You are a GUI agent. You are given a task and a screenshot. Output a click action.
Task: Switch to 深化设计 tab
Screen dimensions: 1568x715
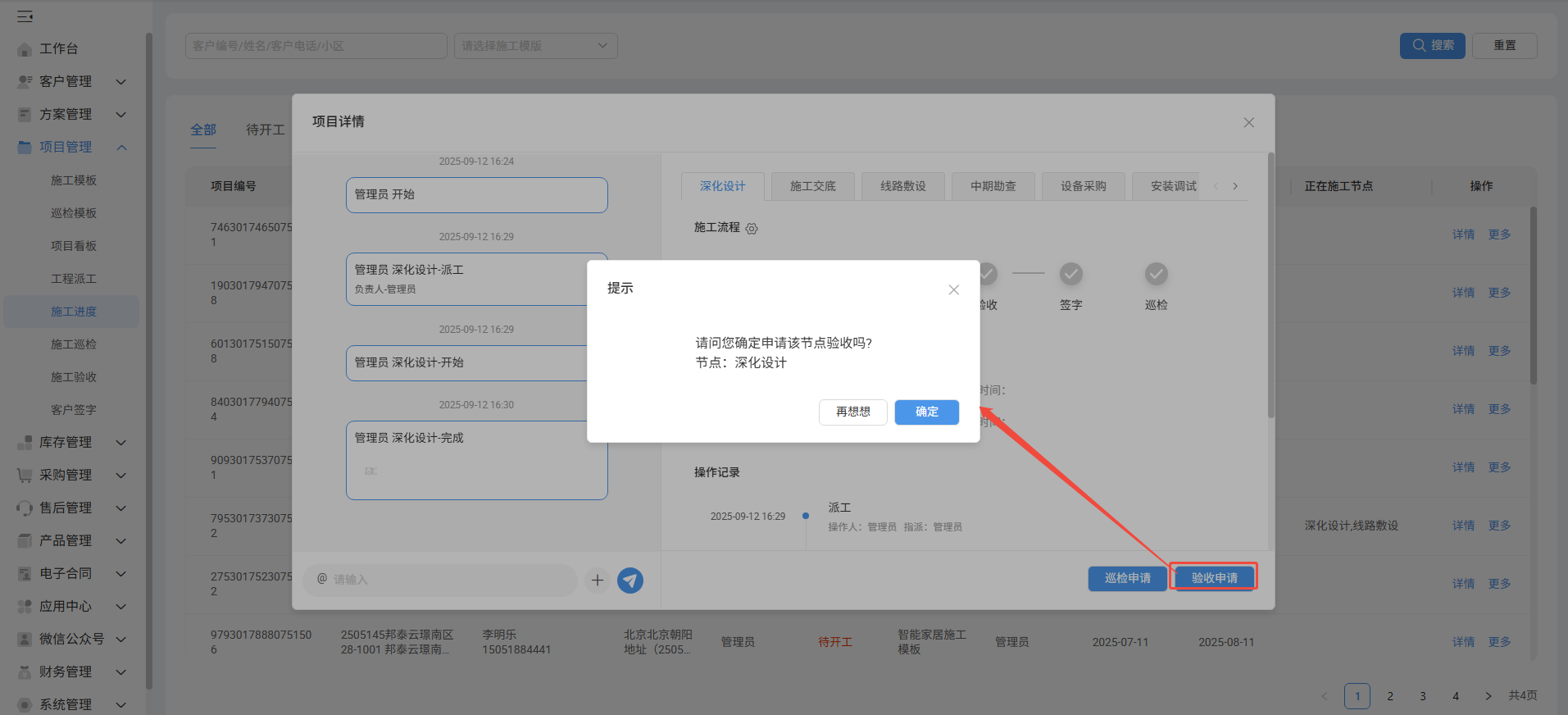(723, 186)
